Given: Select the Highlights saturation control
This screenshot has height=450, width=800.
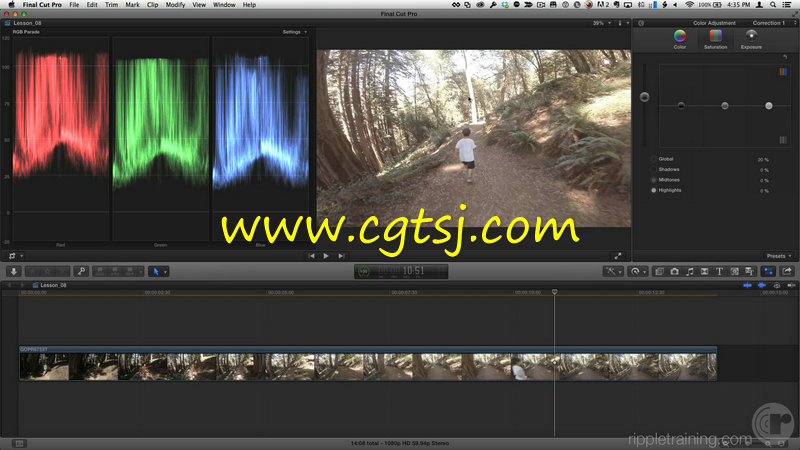Looking at the screenshot, I should pyautogui.click(x=654, y=190).
